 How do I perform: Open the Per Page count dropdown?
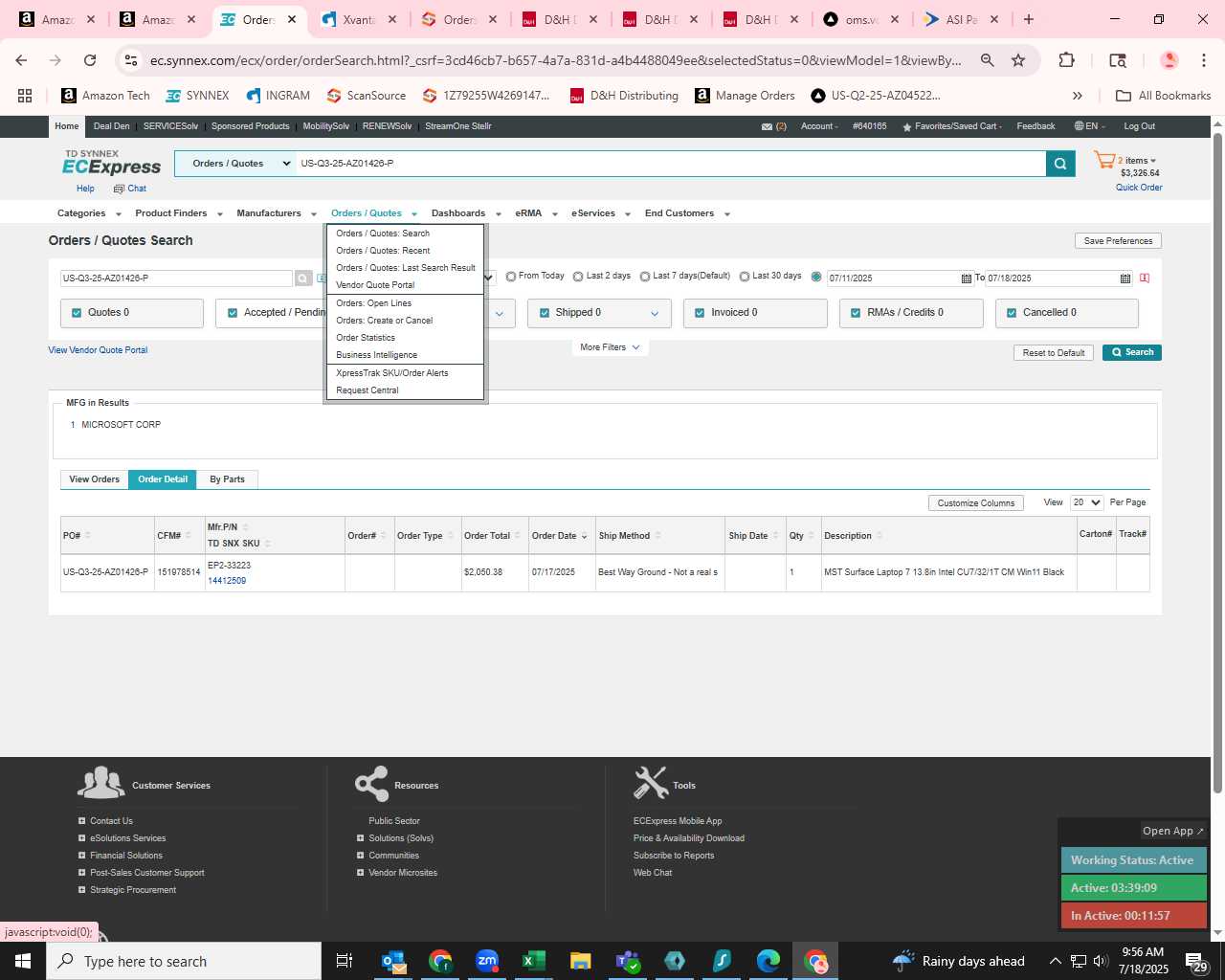pyautogui.click(x=1086, y=502)
